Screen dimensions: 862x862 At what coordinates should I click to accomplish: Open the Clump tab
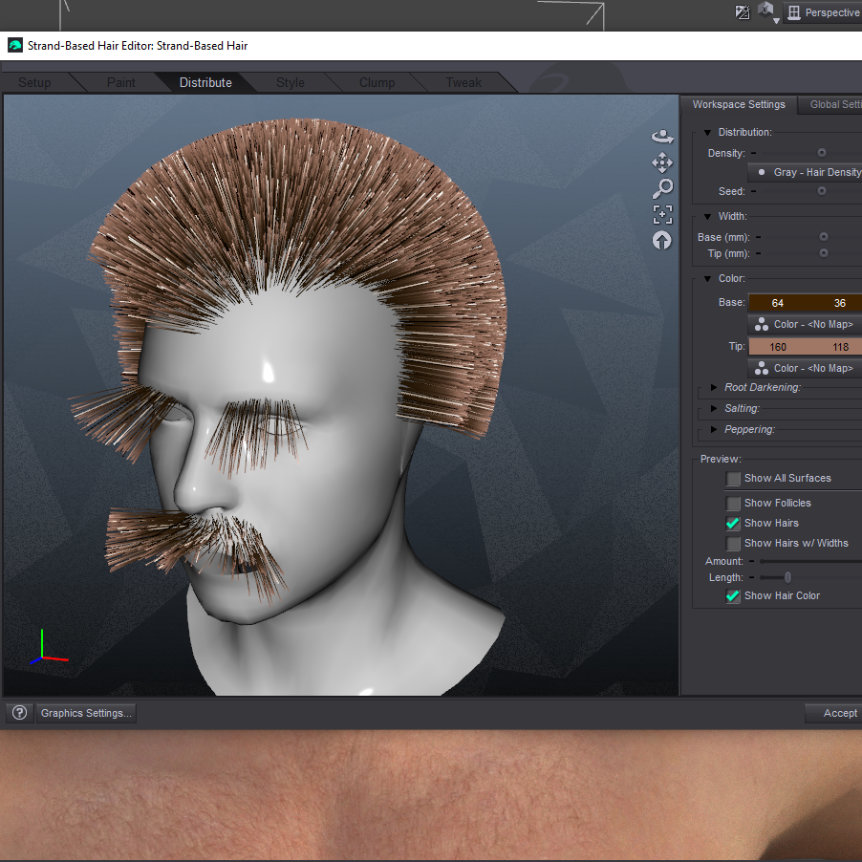[377, 83]
